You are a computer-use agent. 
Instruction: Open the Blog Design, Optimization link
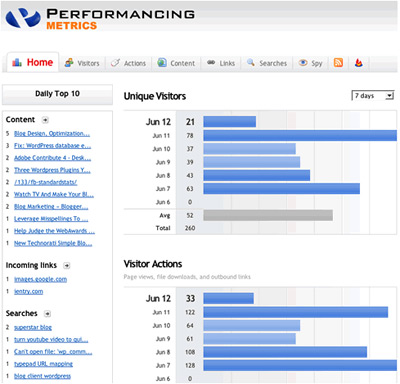(52, 134)
